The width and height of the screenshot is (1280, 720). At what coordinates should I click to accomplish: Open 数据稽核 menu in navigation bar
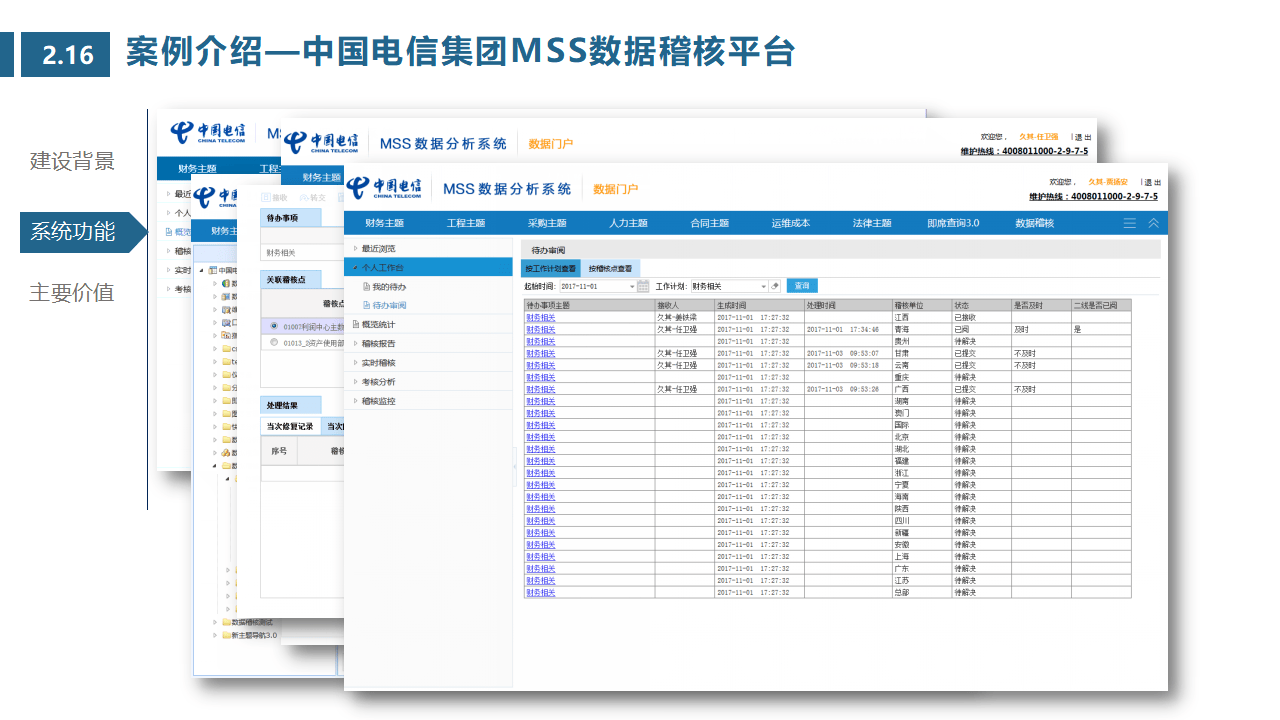1035,223
